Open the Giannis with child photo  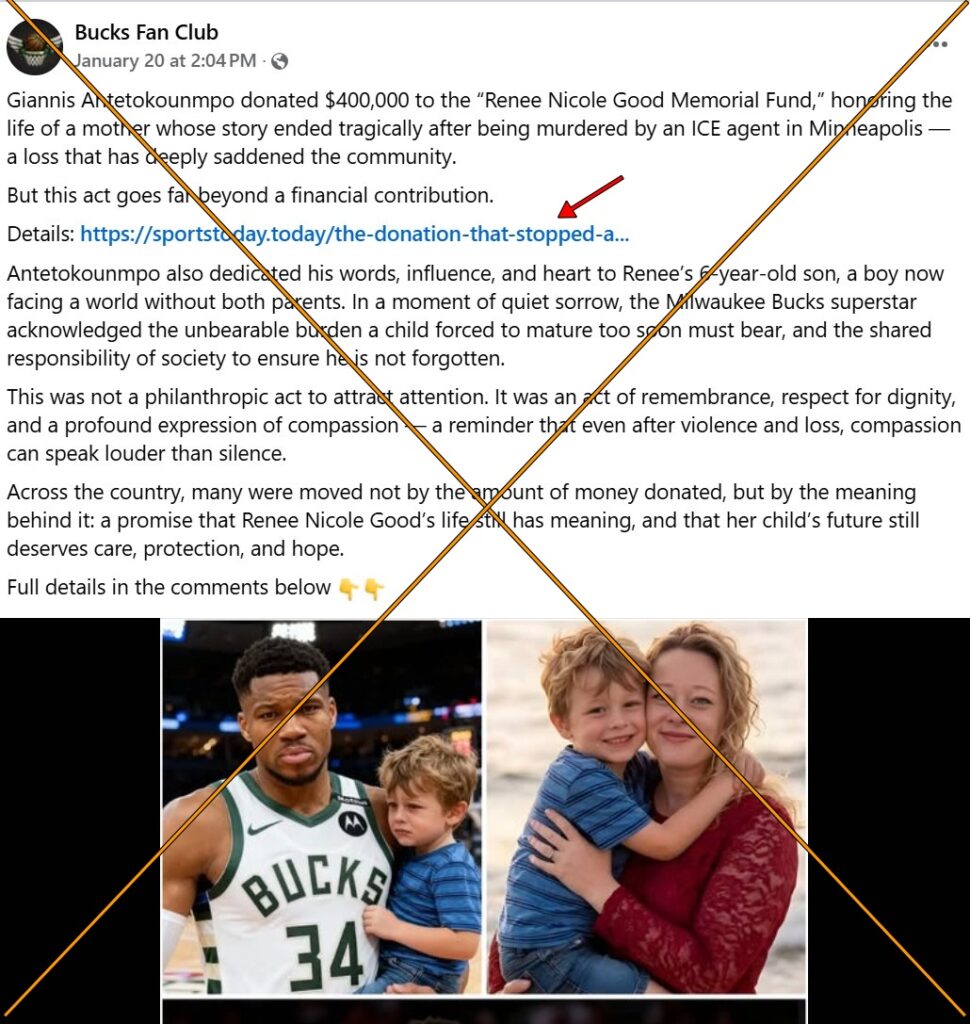321,807
